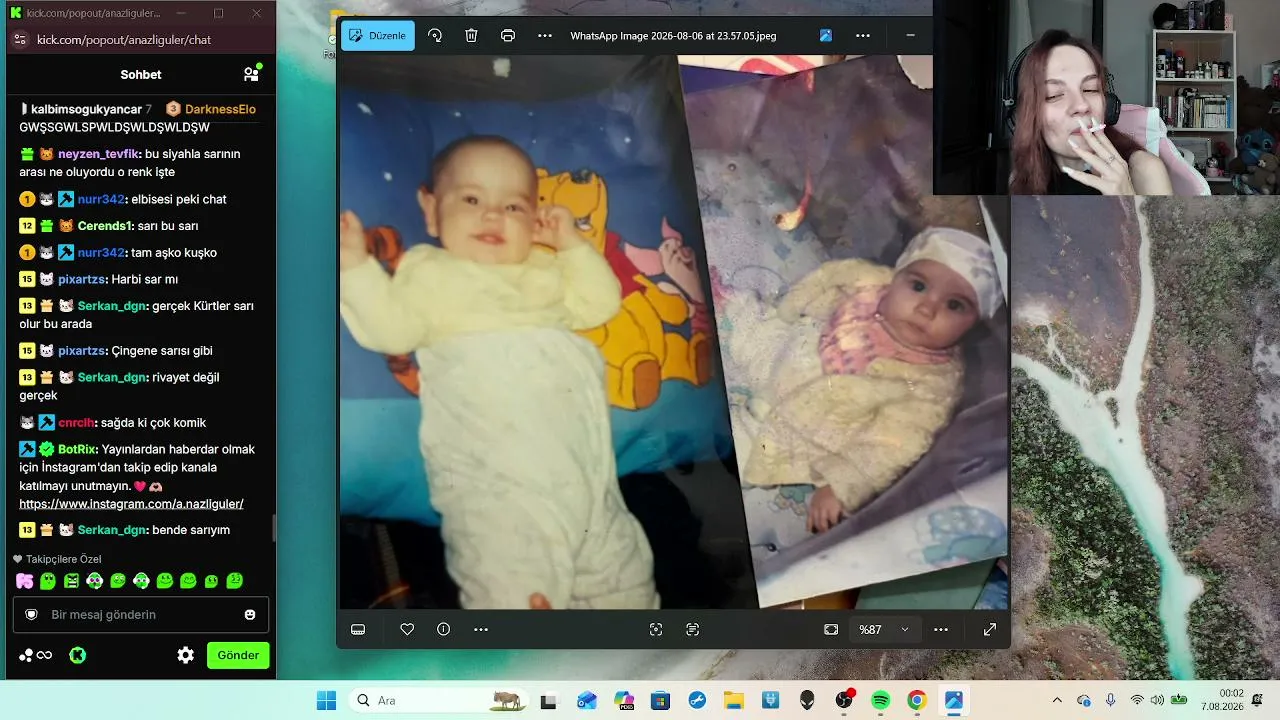Select the angry green square emote
This screenshot has height=720, width=1280.
71,581
